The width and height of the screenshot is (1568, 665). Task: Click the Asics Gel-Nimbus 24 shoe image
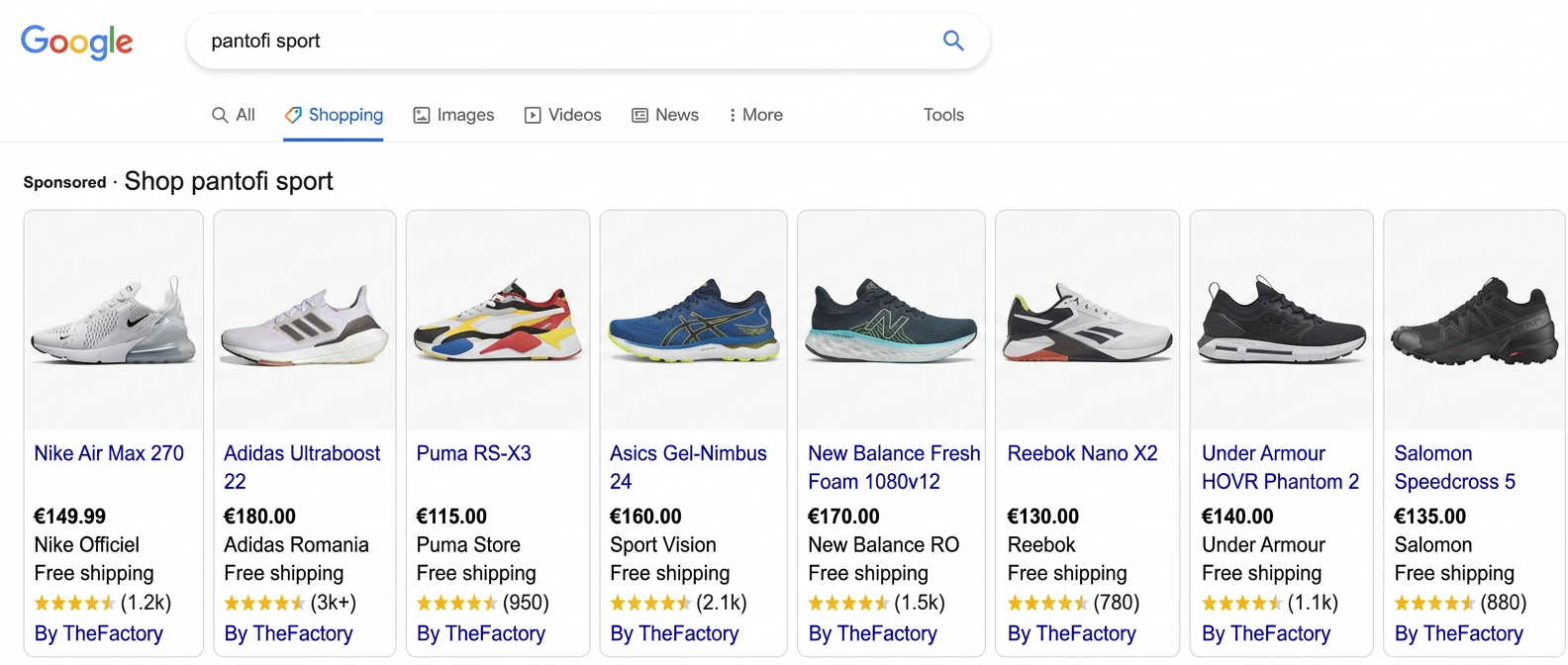[694, 321]
